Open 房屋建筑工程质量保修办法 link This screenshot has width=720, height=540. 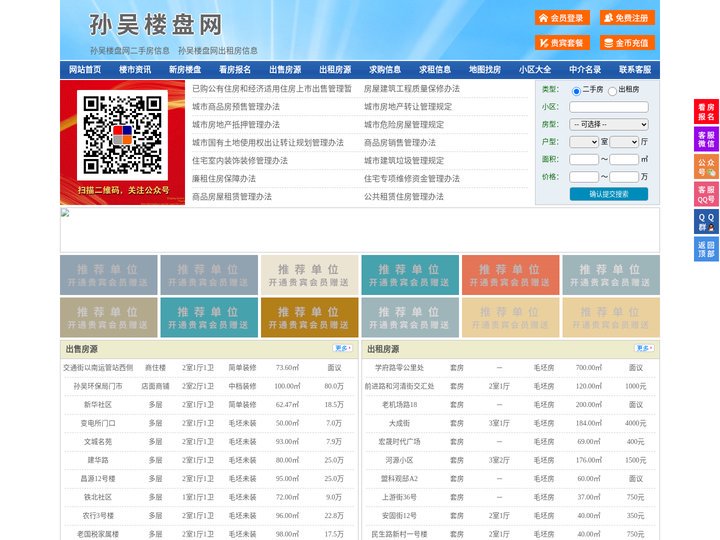coord(412,89)
